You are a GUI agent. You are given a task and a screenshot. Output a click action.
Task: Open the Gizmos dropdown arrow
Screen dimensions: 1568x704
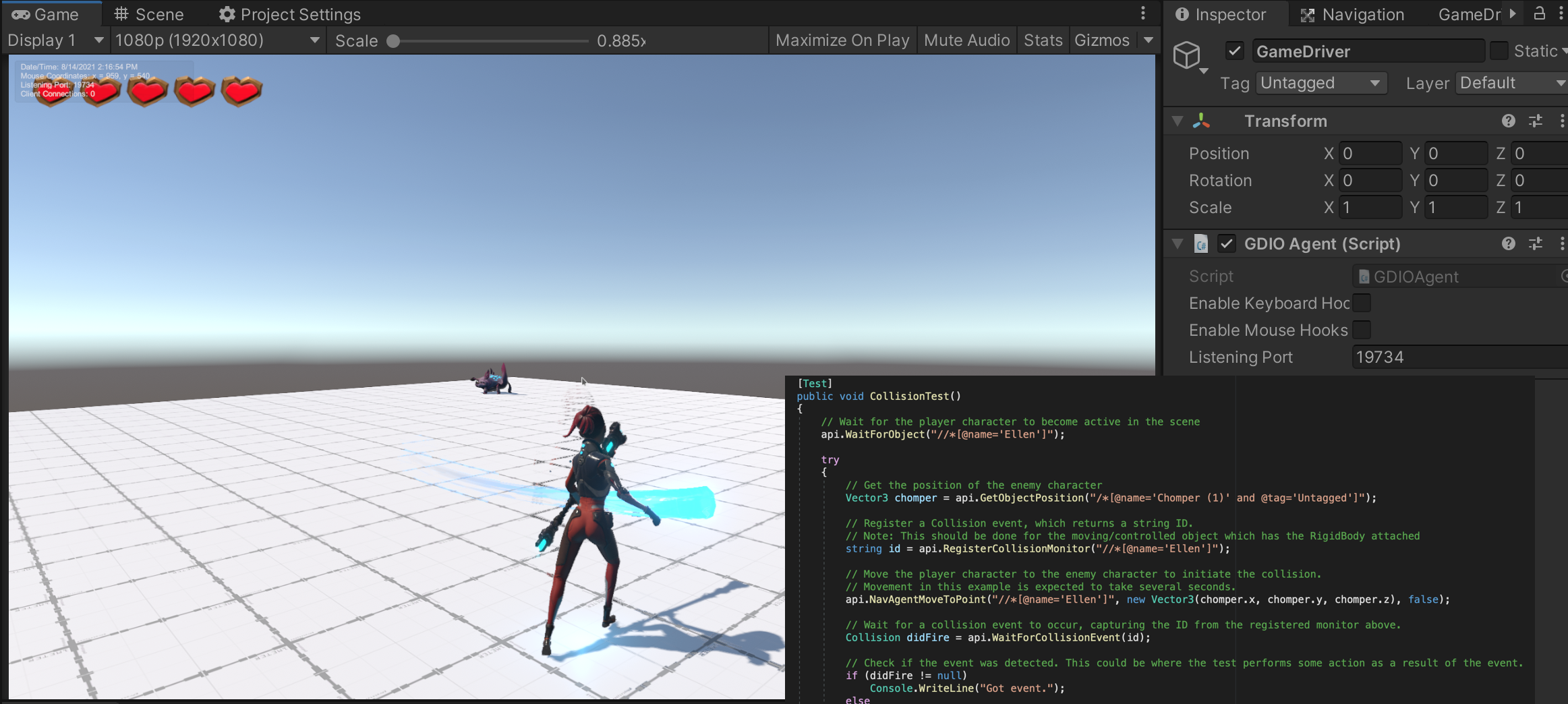click(1148, 40)
